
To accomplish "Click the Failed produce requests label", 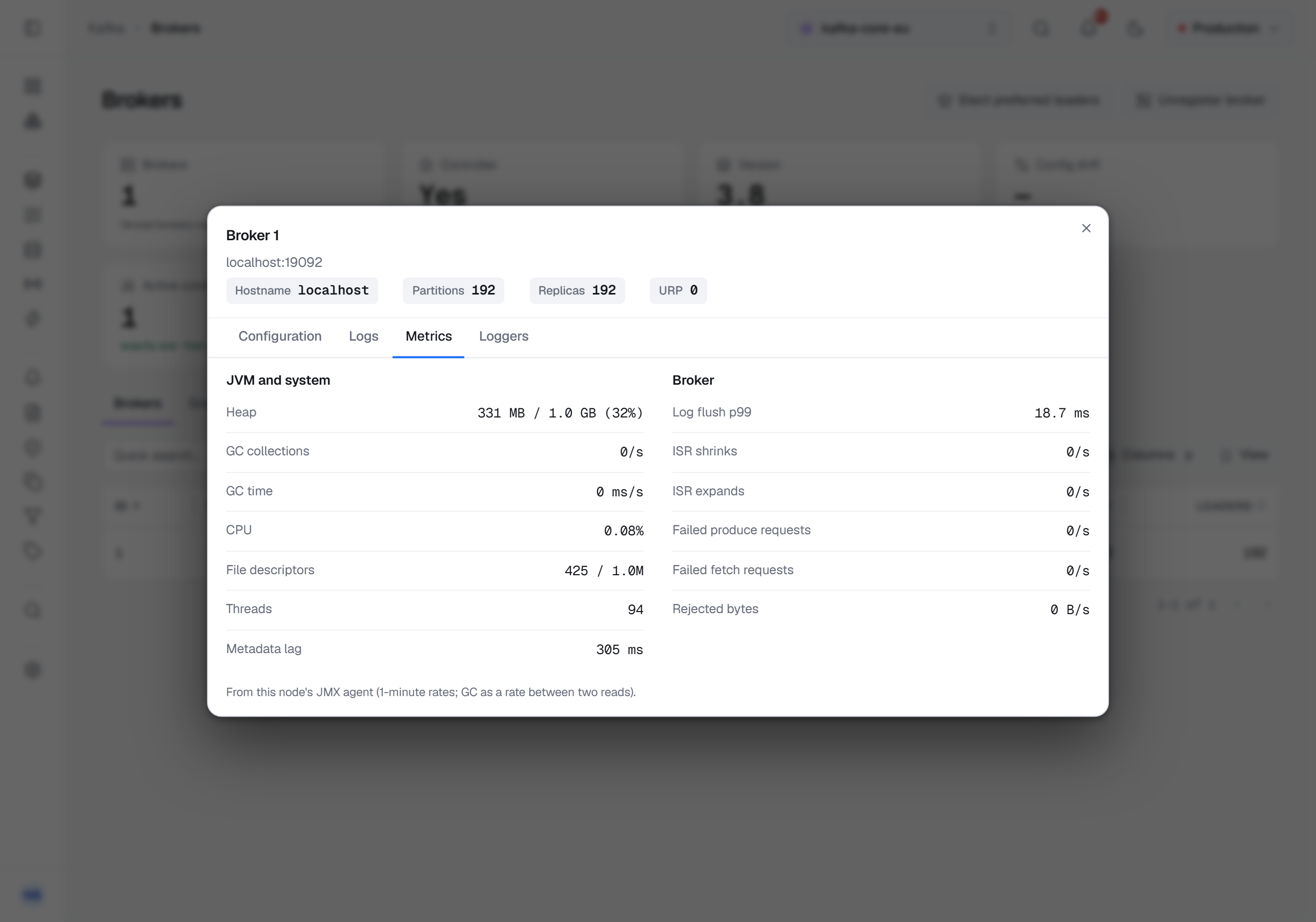I will (741, 530).
